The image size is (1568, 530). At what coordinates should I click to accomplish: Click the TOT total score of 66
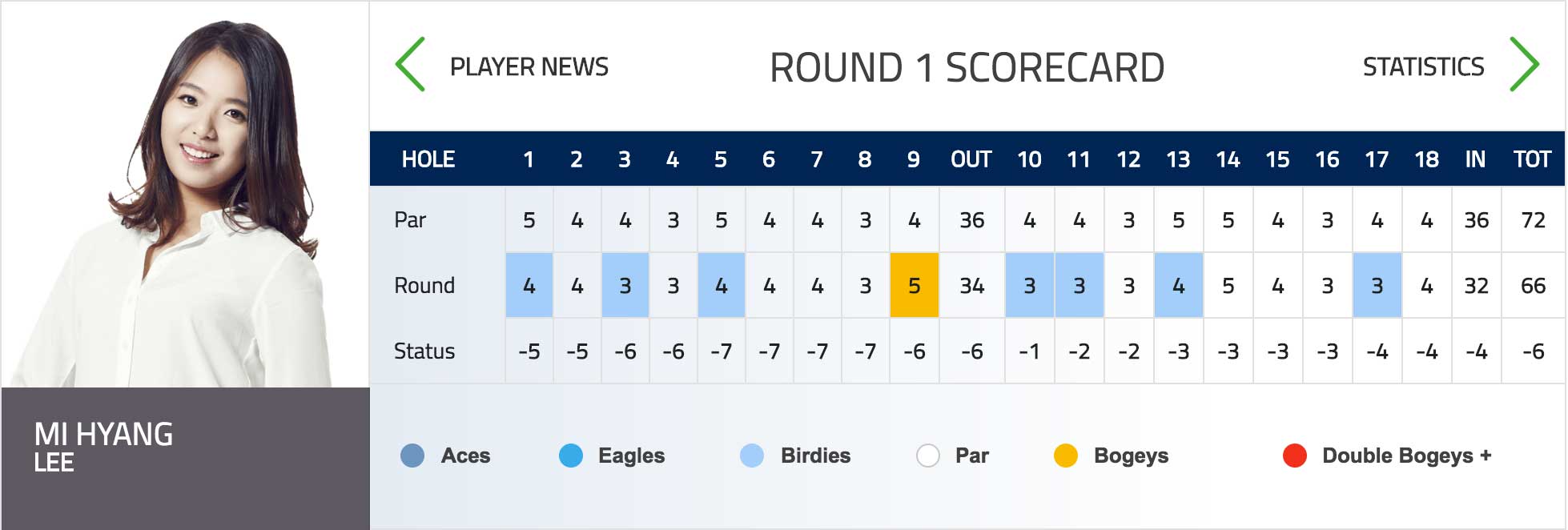coord(1533,286)
